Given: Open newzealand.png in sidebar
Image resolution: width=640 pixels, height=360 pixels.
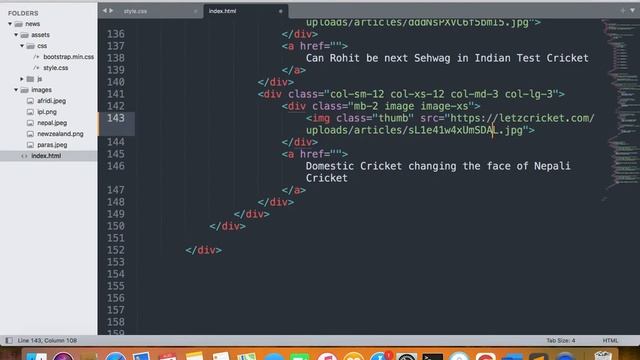Looking at the screenshot, I should coord(60,134).
